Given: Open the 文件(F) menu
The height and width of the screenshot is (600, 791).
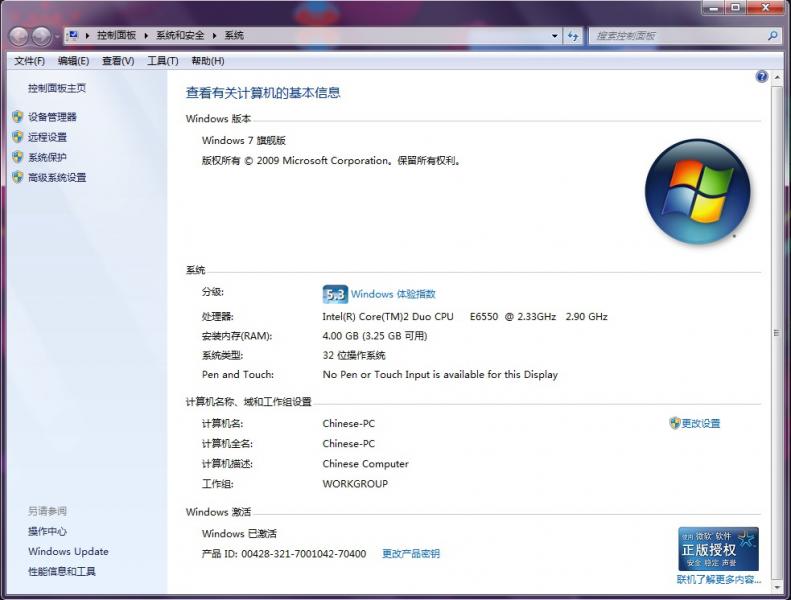Looking at the screenshot, I should [29, 61].
